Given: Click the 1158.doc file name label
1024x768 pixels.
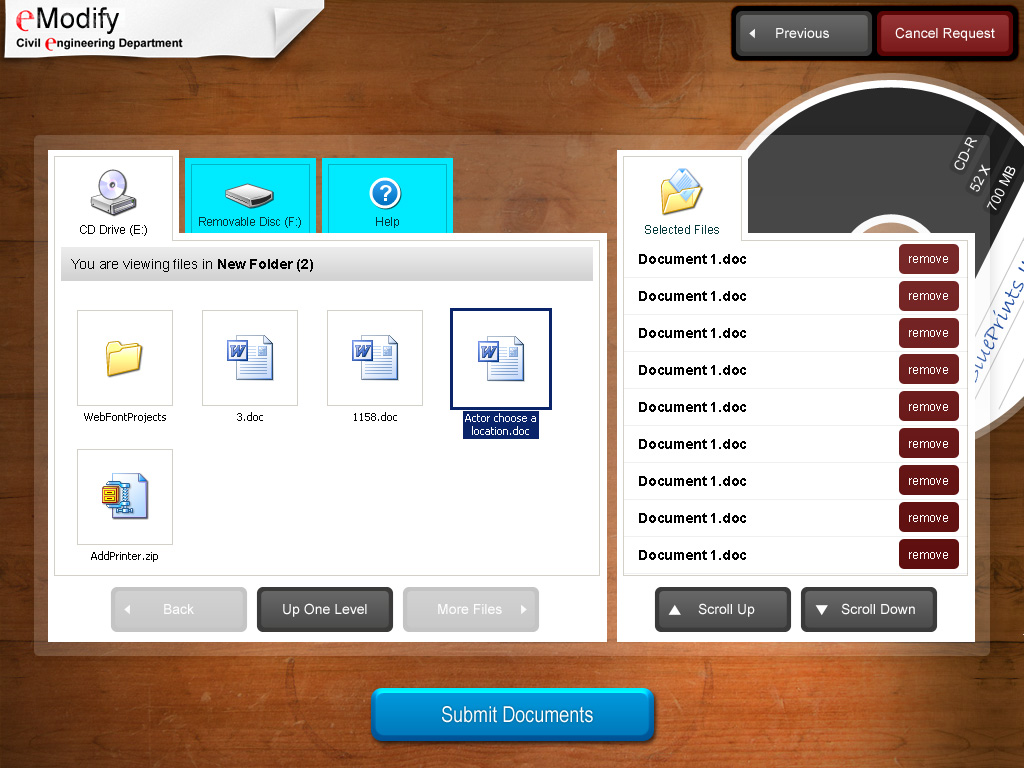Looking at the screenshot, I should (x=375, y=417).
